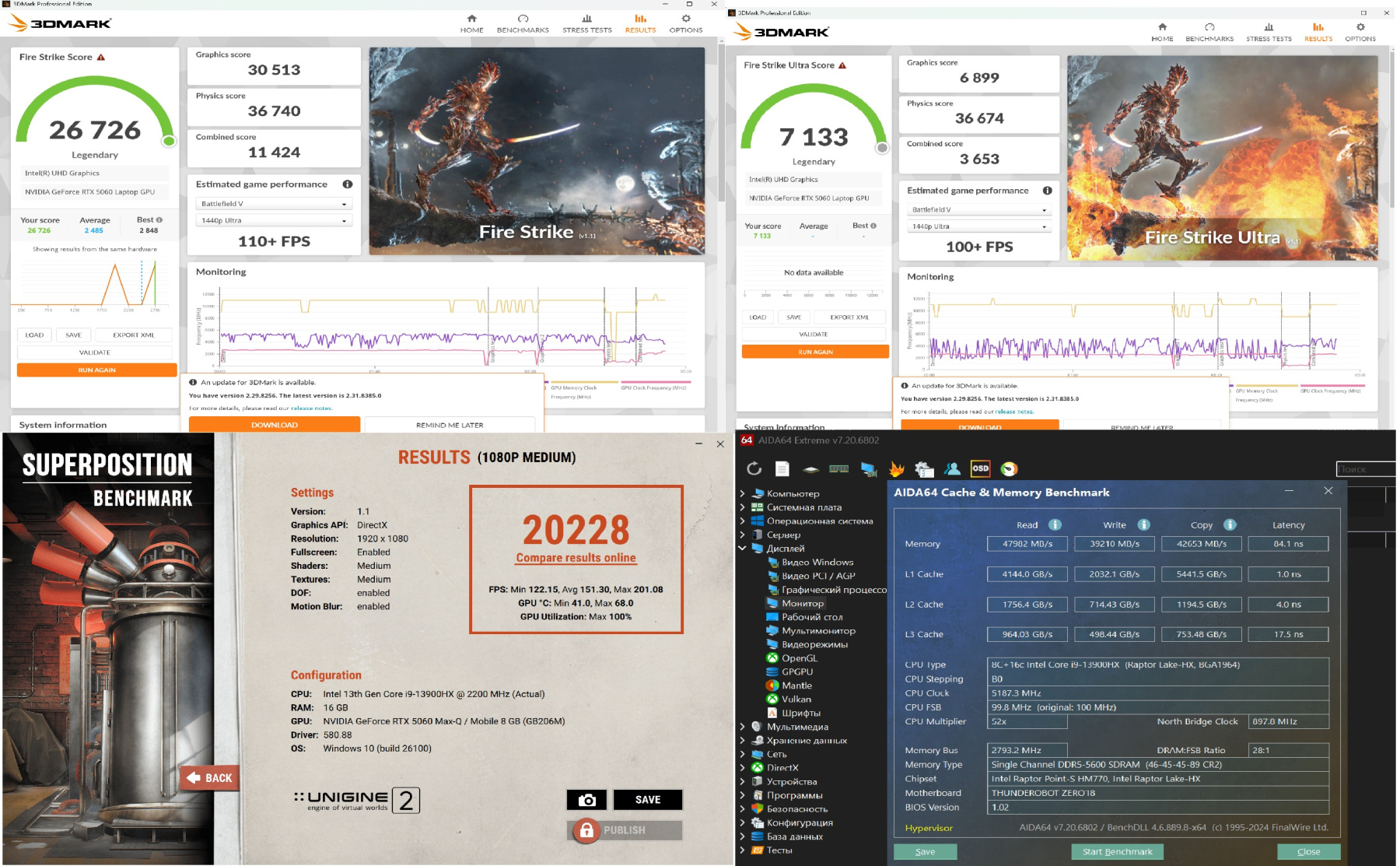The height and width of the screenshot is (866, 1400).
Task: Open the AIDA64 report document icon
Action: coord(782,468)
